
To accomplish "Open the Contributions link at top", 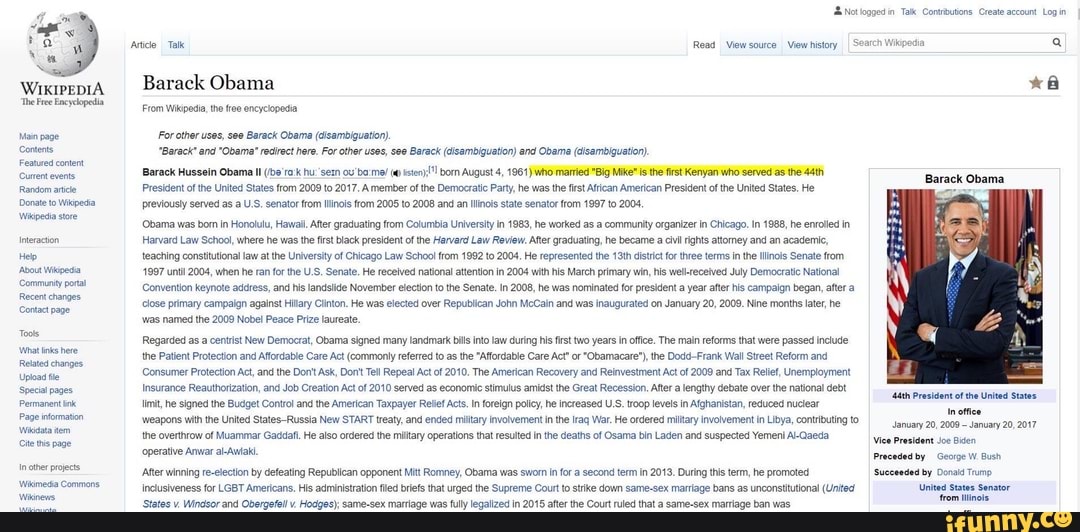I will [x=947, y=12].
